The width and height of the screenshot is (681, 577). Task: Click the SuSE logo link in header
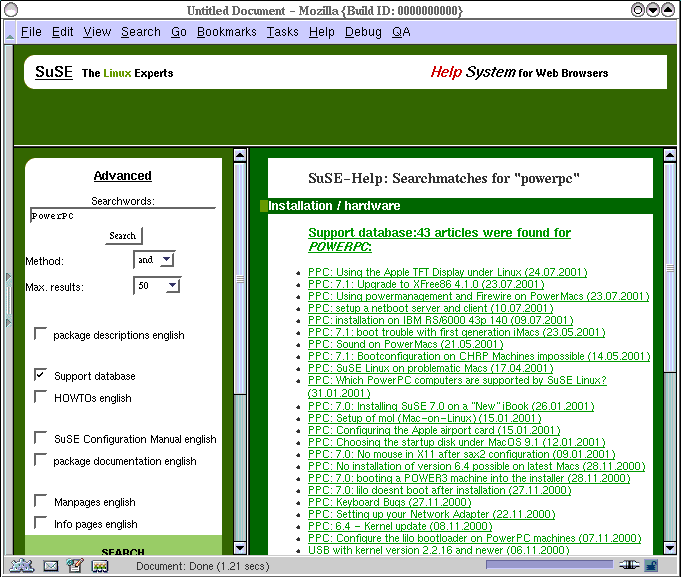(53, 72)
